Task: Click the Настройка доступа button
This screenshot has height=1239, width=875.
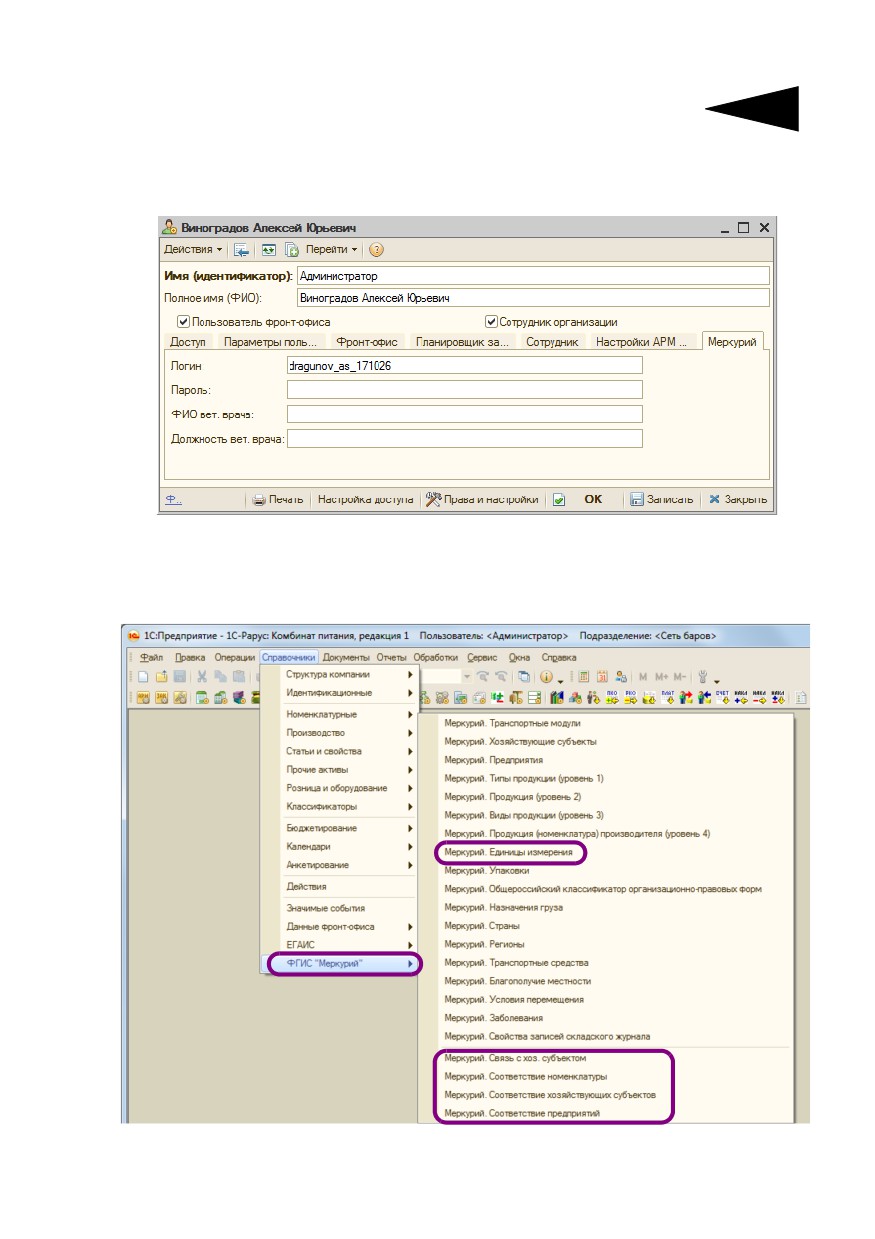Action: point(365,499)
